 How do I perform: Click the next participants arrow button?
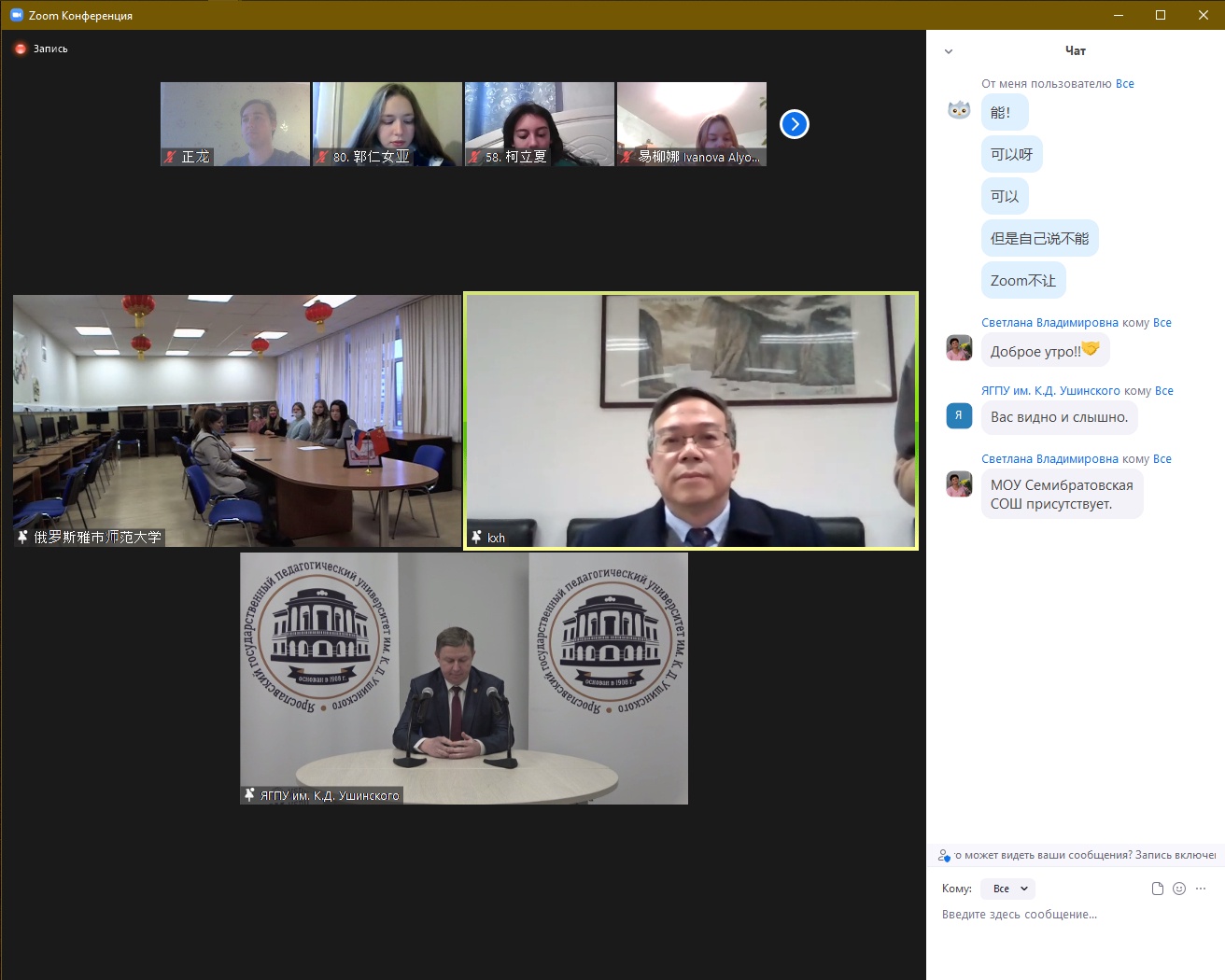click(x=794, y=124)
